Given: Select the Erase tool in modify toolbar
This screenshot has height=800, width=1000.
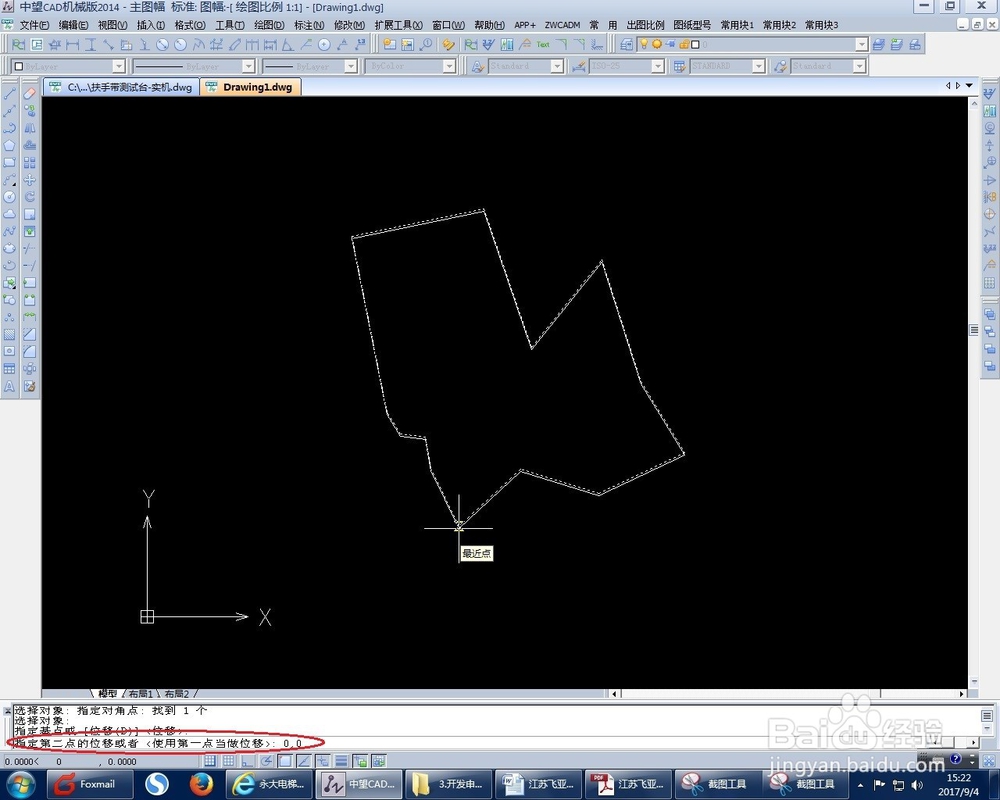Looking at the screenshot, I should [x=29, y=94].
